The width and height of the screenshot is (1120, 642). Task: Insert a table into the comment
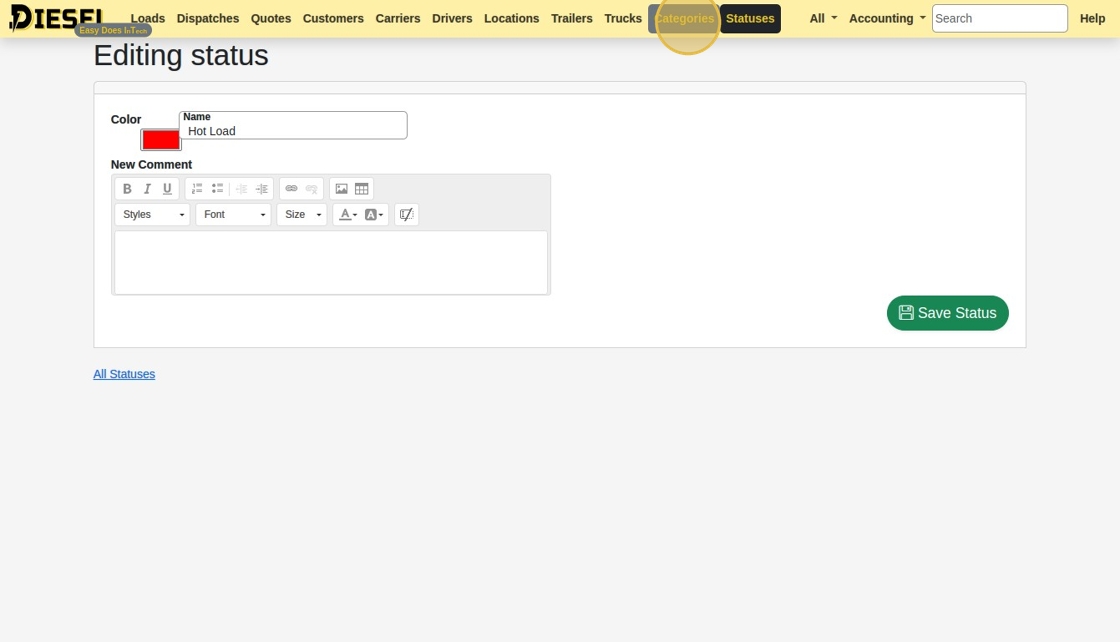361,189
